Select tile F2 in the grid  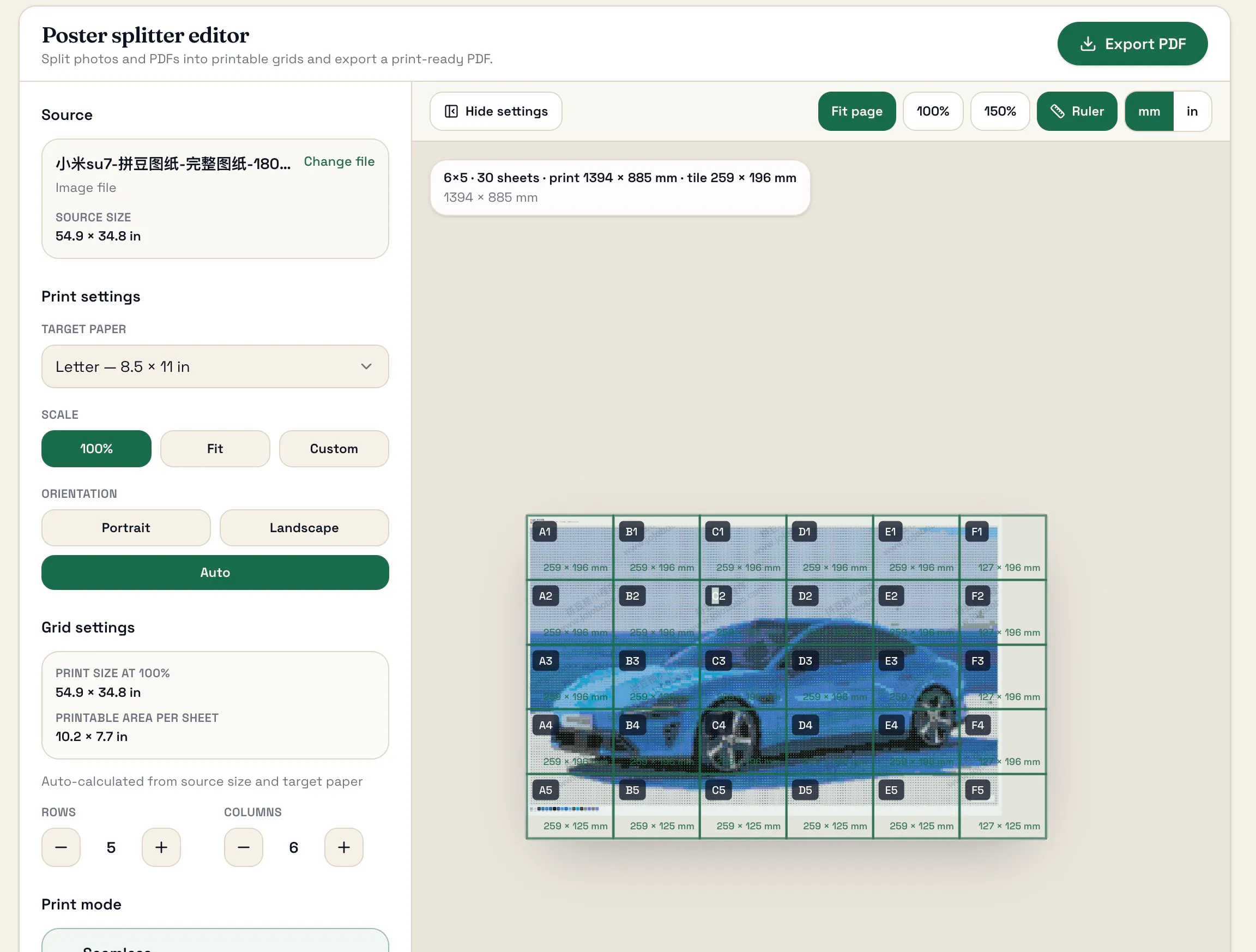(1003, 612)
